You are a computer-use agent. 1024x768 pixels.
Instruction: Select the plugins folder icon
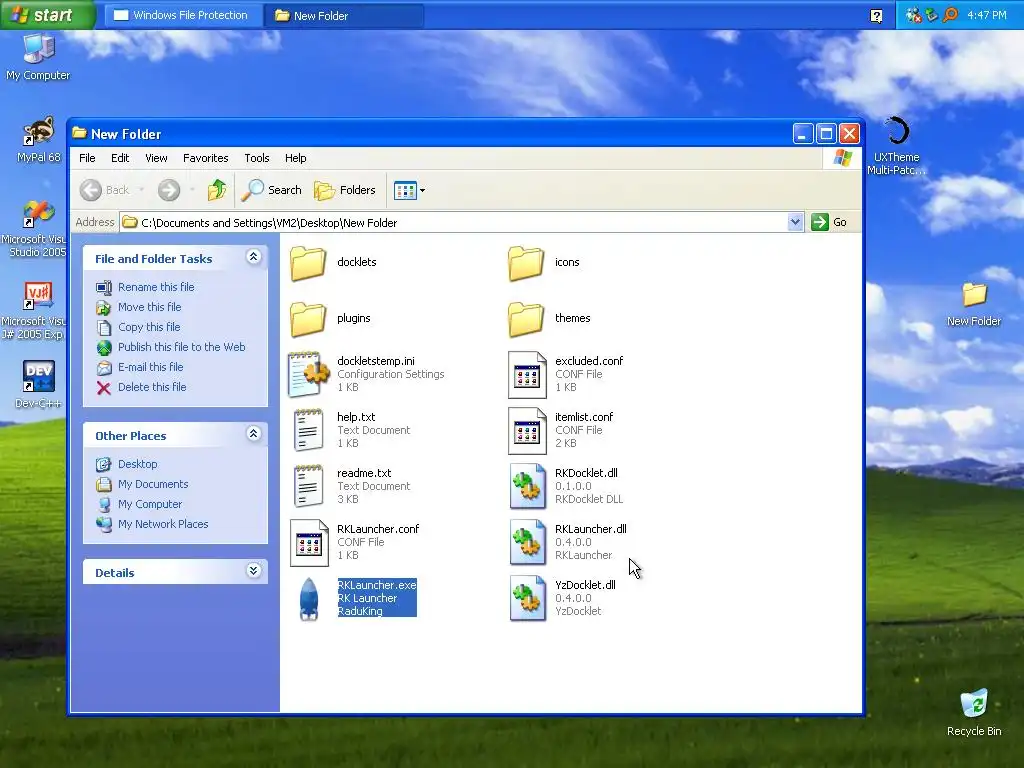tap(308, 319)
